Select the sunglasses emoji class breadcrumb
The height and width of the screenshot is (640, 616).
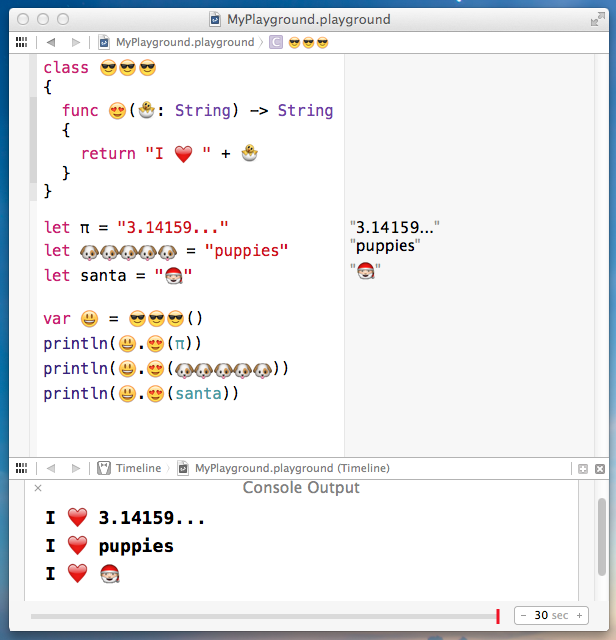click(308, 42)
